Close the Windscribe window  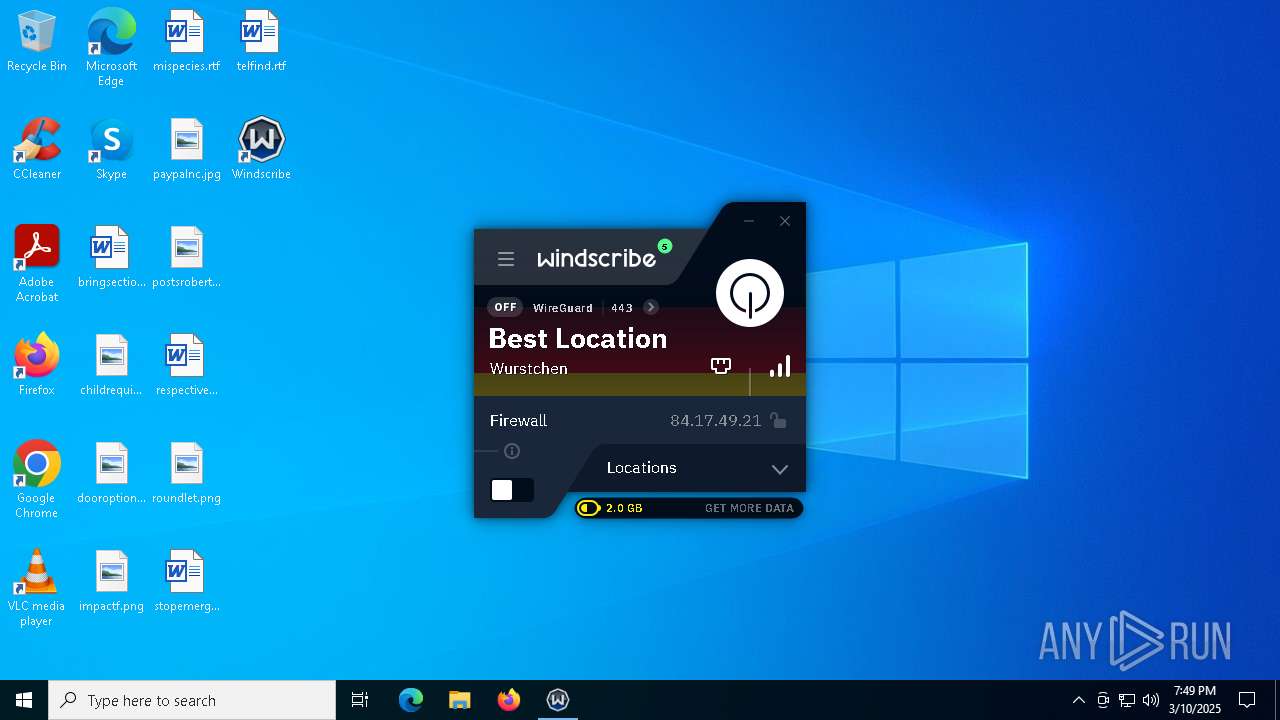pyautogui.click(x=785, y=221)
